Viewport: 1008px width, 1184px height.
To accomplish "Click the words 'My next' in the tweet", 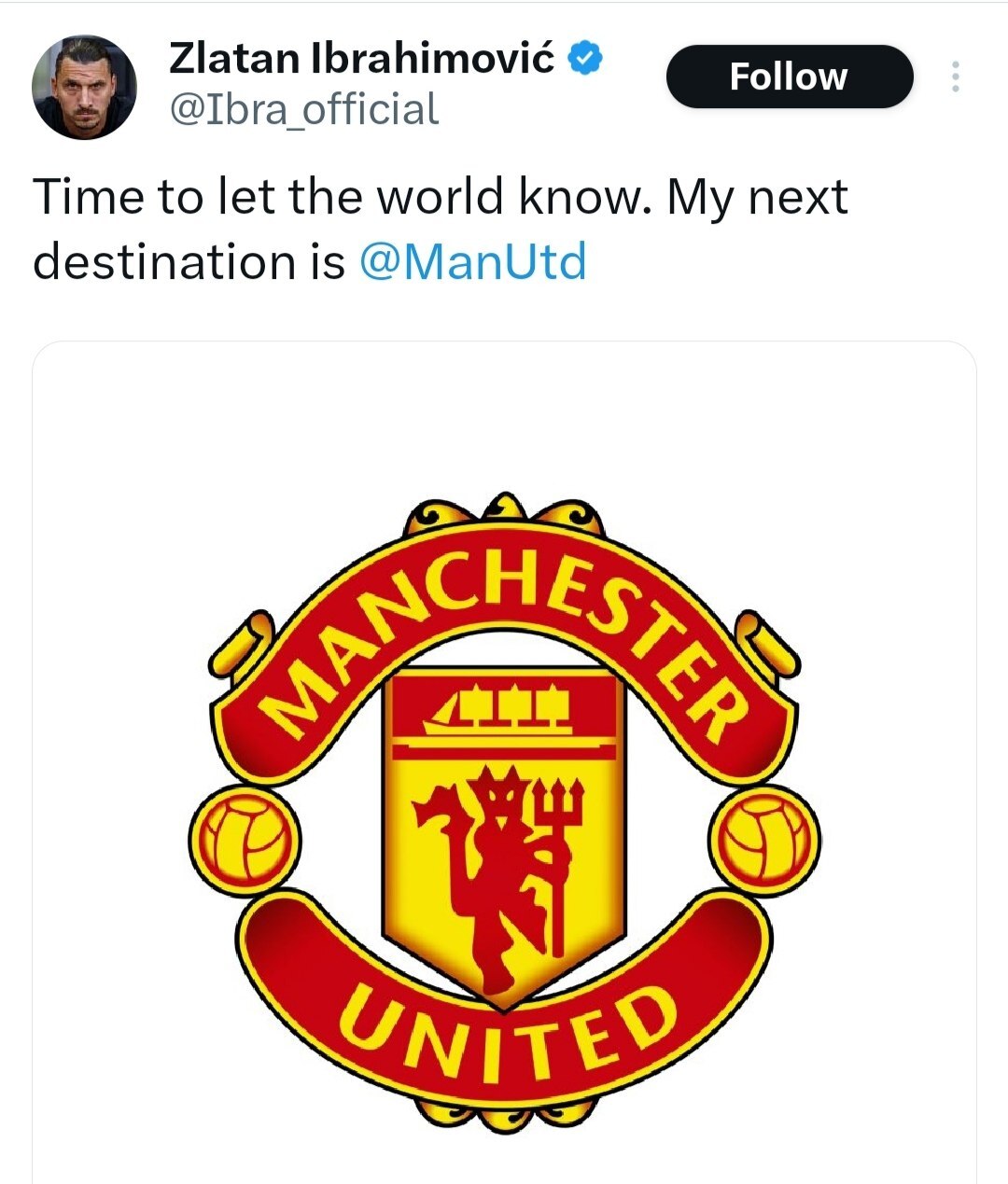I will [x=757, y=197].
